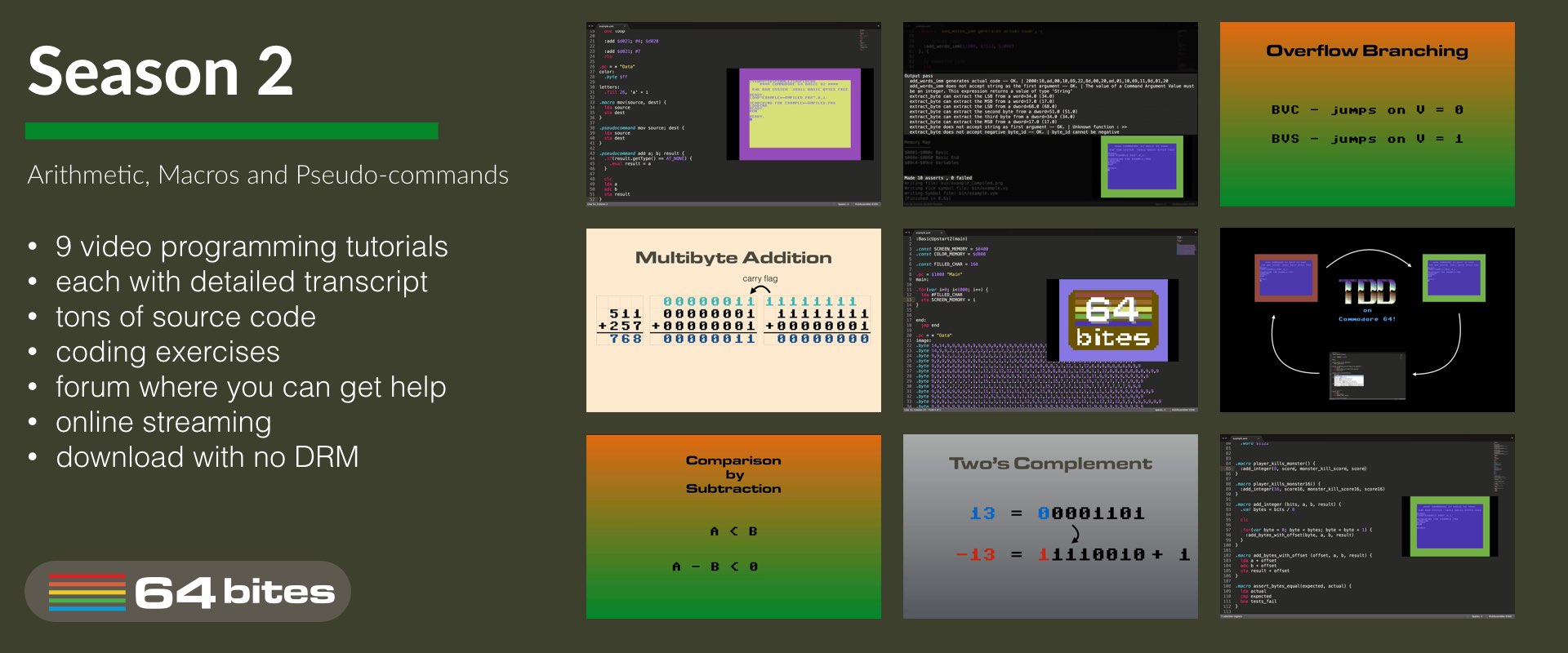Click the Arithmetic, Macros and Pseudo-commands subtitle
This screenshot has height=653, width=1568.
click(x=268, y=175)
